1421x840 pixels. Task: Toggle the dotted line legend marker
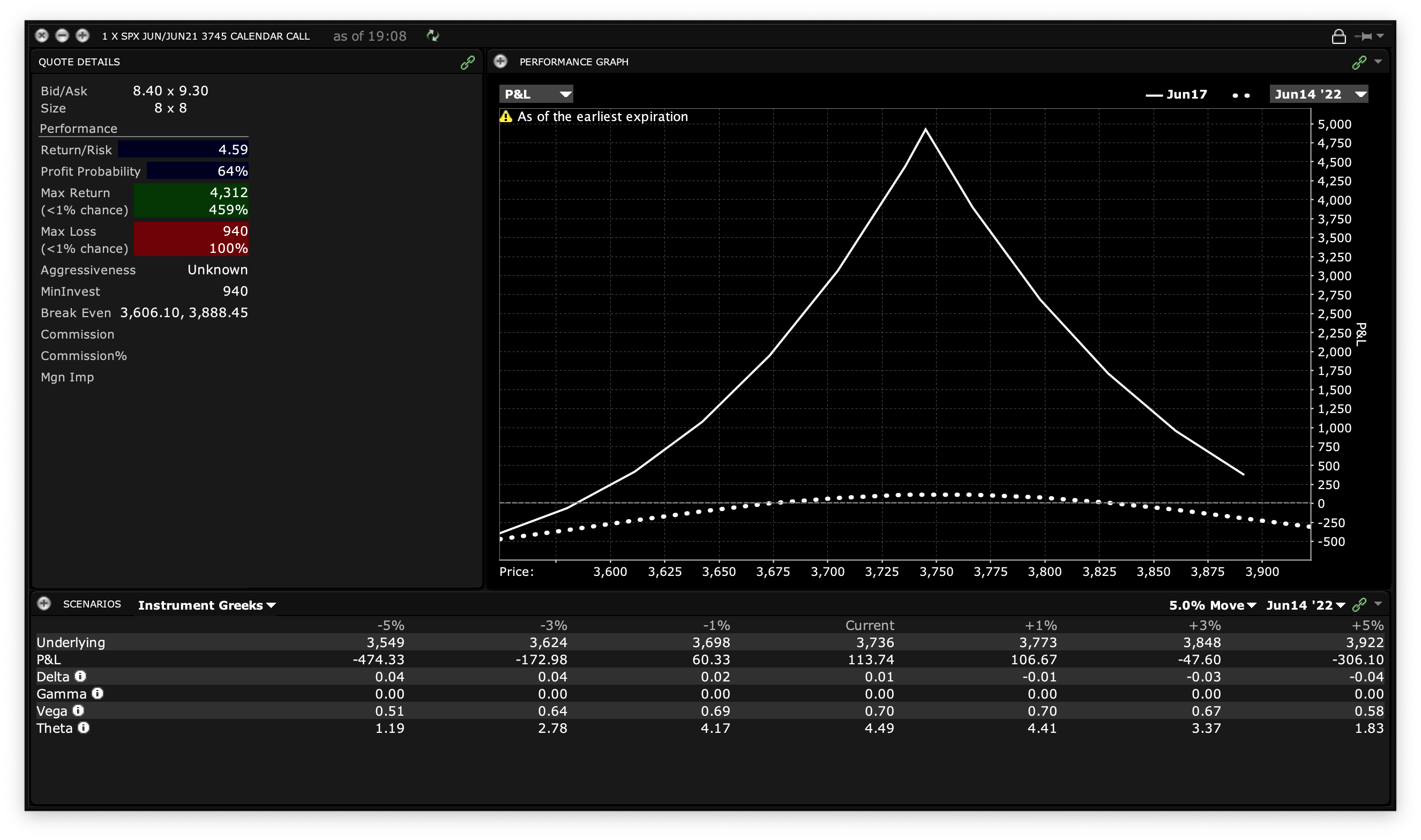(x=1241, y=95)
